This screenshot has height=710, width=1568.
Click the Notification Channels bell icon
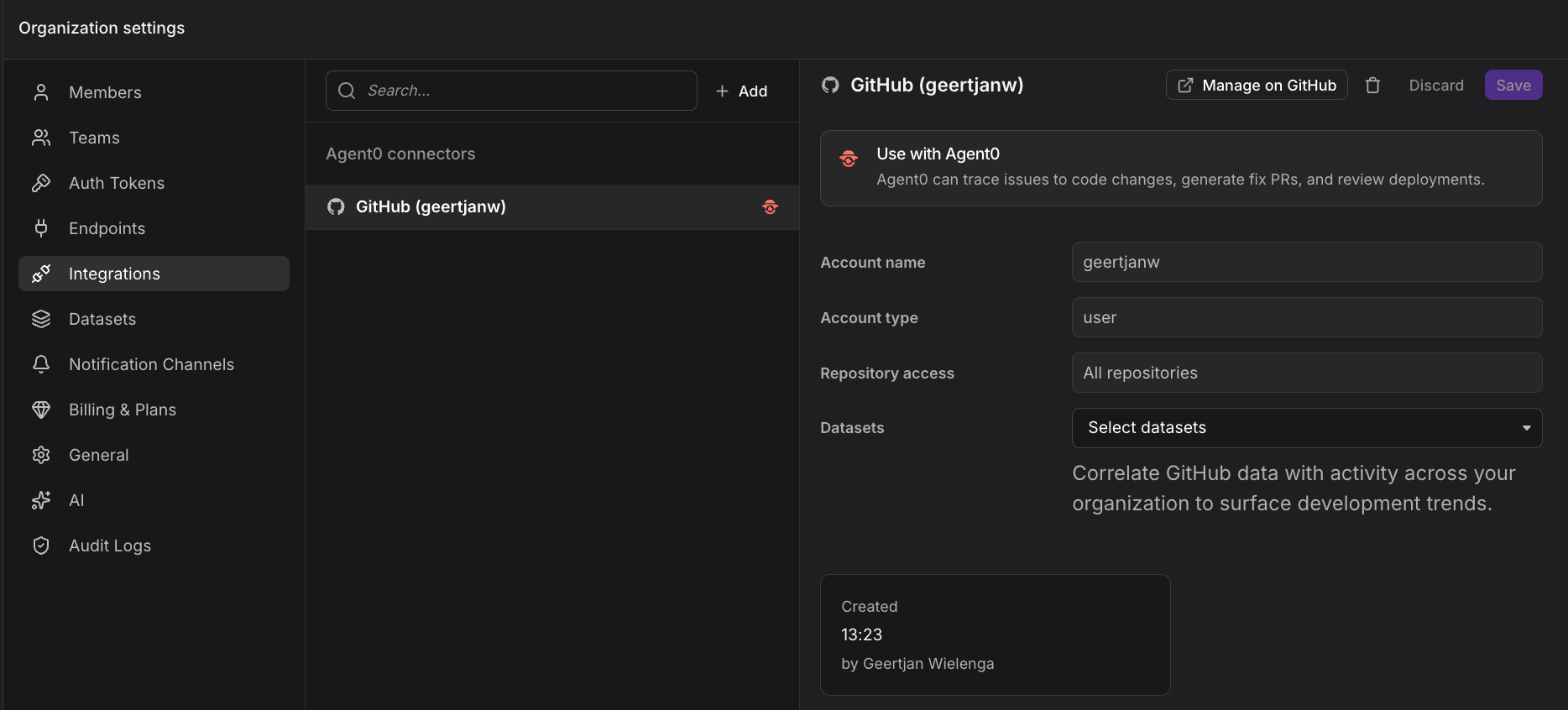pyautogui.click(x=41, y=364)
